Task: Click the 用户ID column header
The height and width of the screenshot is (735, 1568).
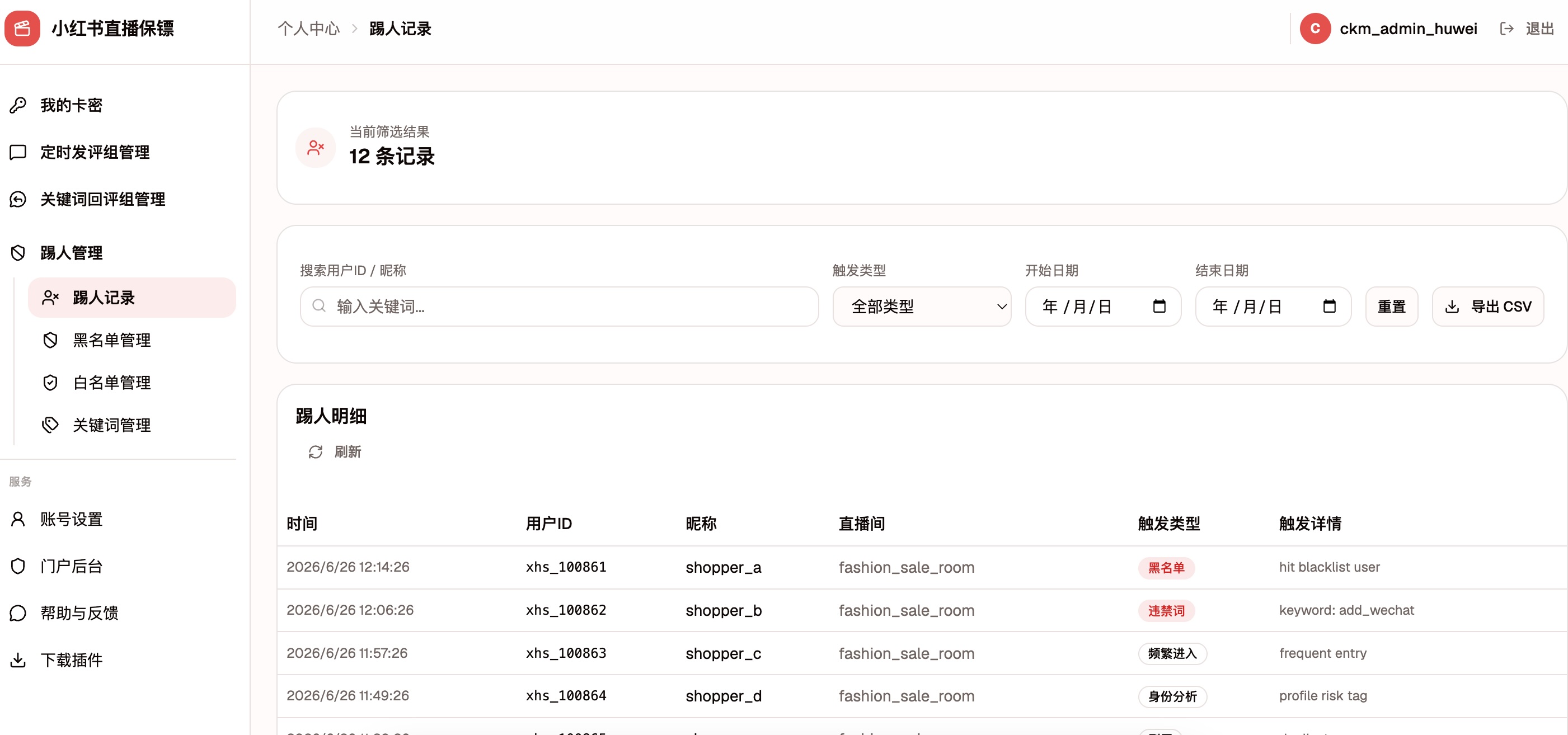Action: (548, 523)
